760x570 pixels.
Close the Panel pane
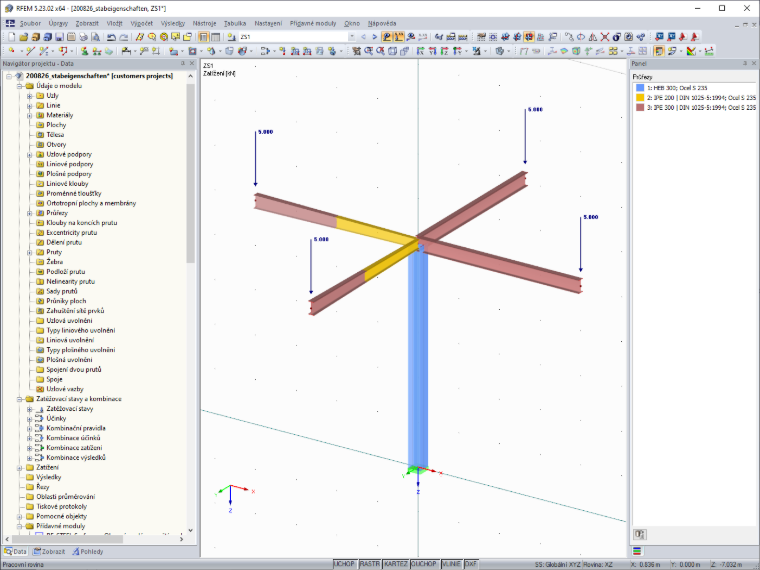coord(754,63)
